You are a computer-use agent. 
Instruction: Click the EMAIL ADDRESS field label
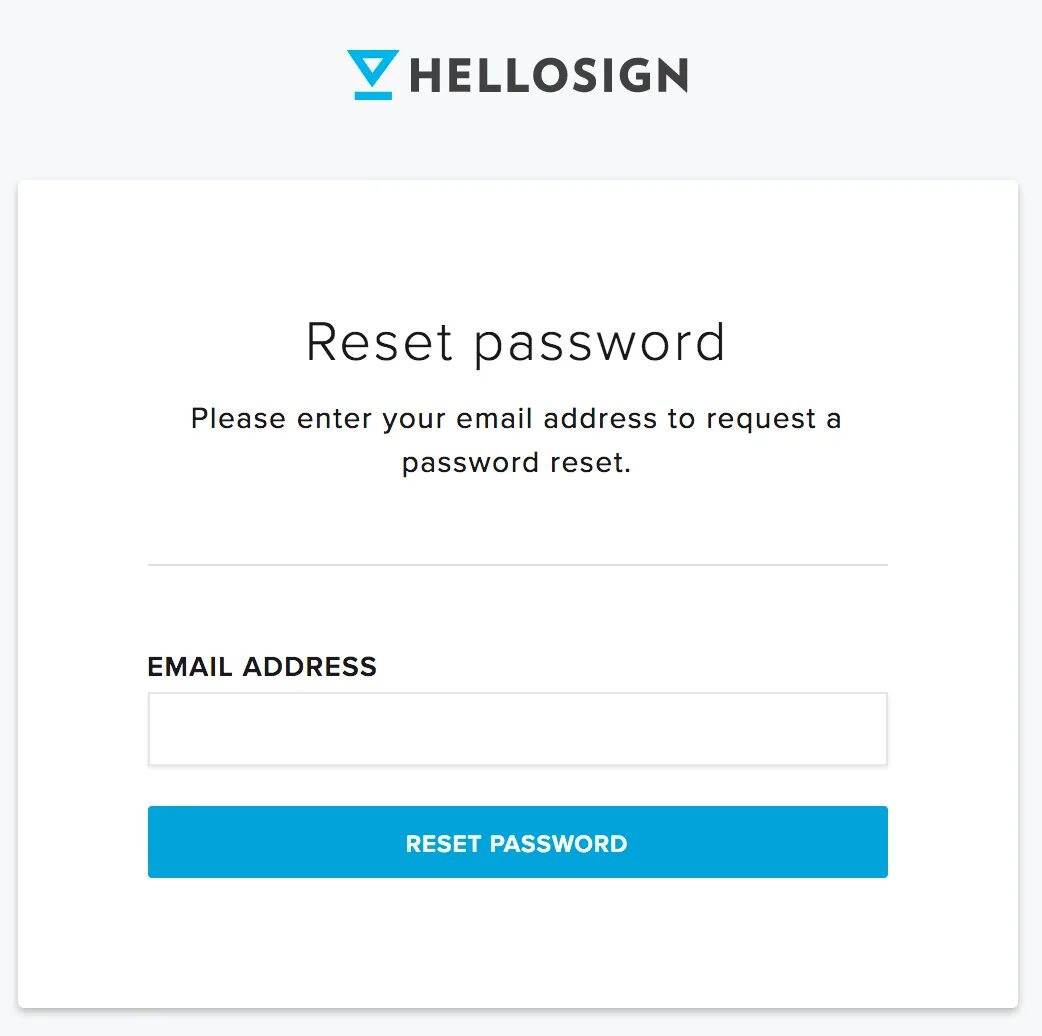(262, 667)
